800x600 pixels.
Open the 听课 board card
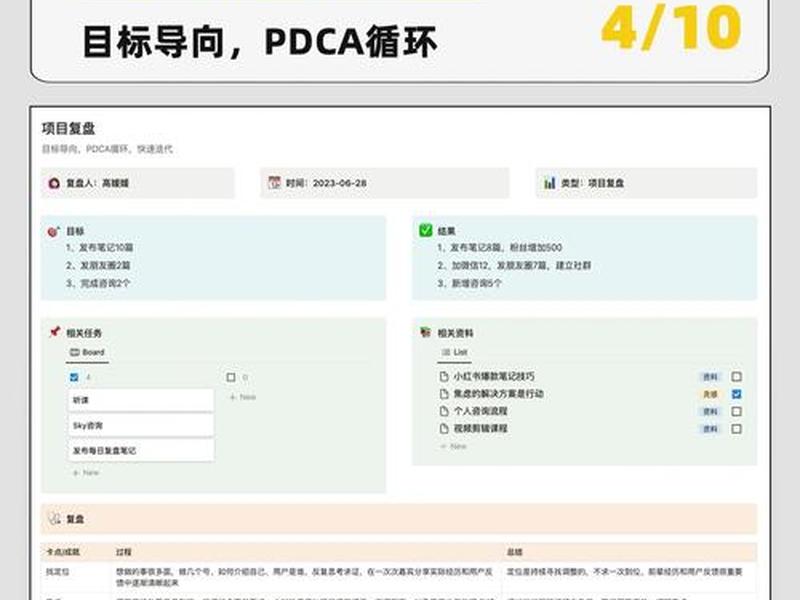141,400
